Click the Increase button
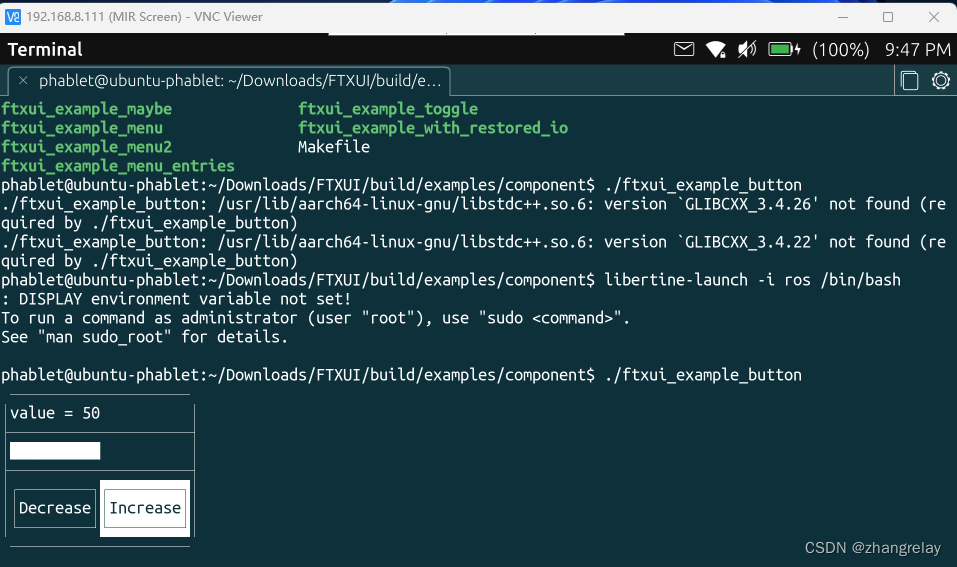957x567 pixels. [x=145, y=508]
